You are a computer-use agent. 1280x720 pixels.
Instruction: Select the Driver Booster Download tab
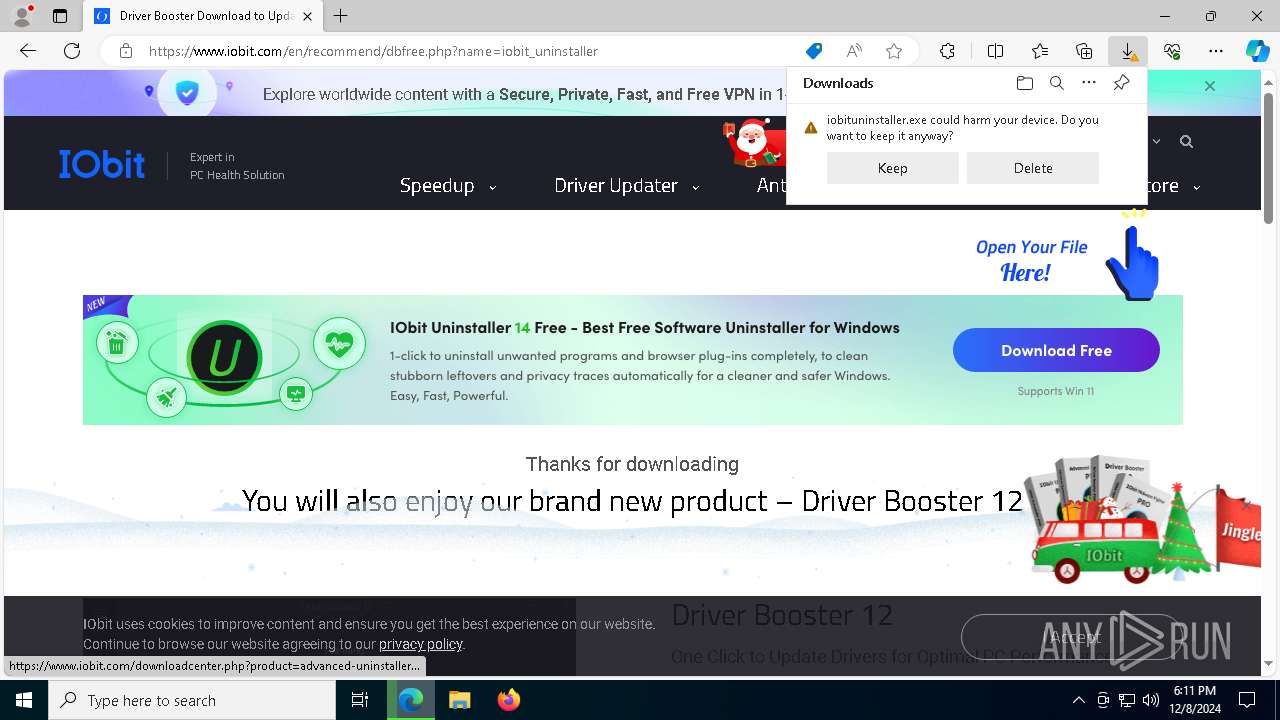pos(203,16)
